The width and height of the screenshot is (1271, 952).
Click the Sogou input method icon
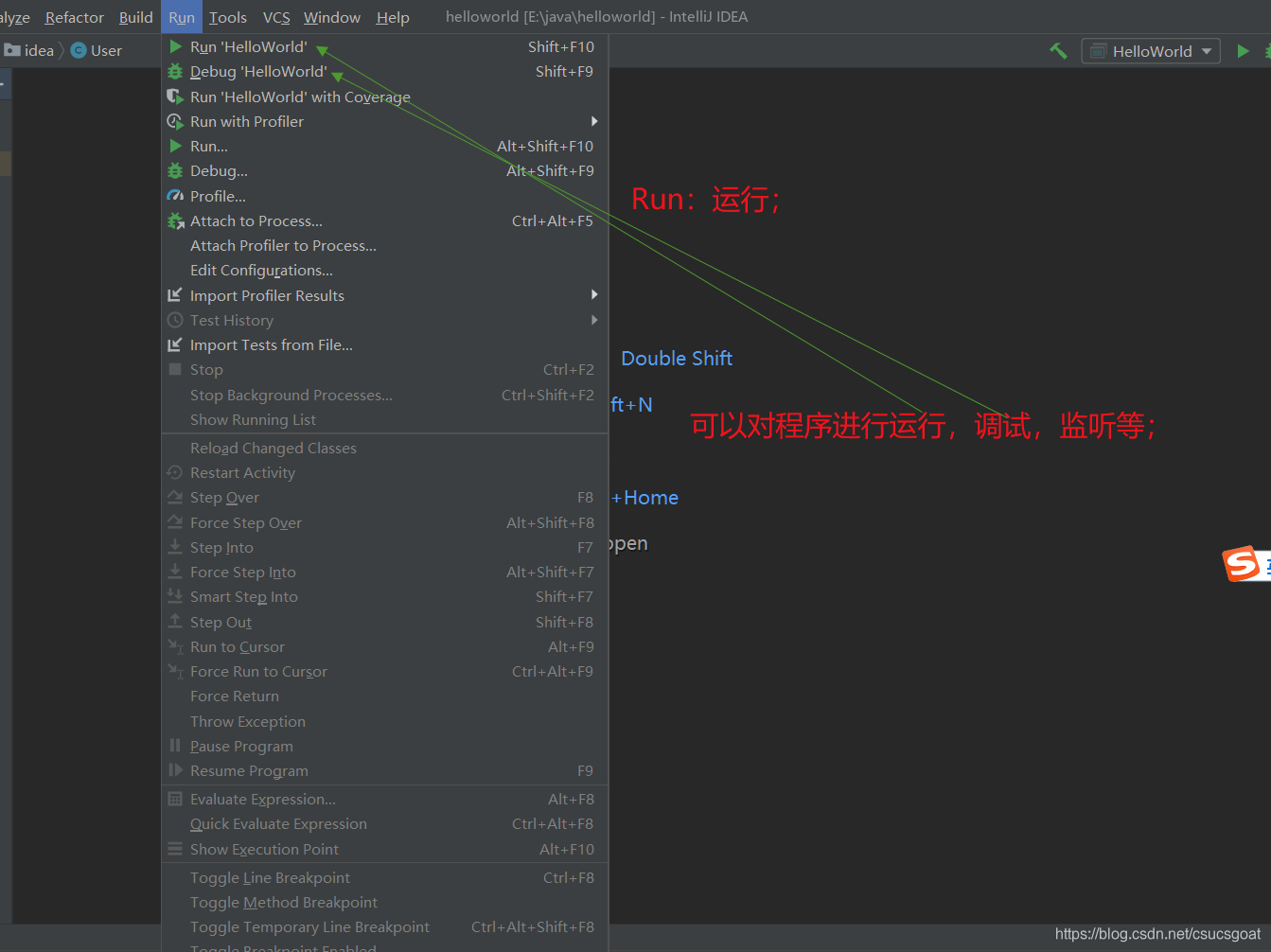[x=1241, y=564]
